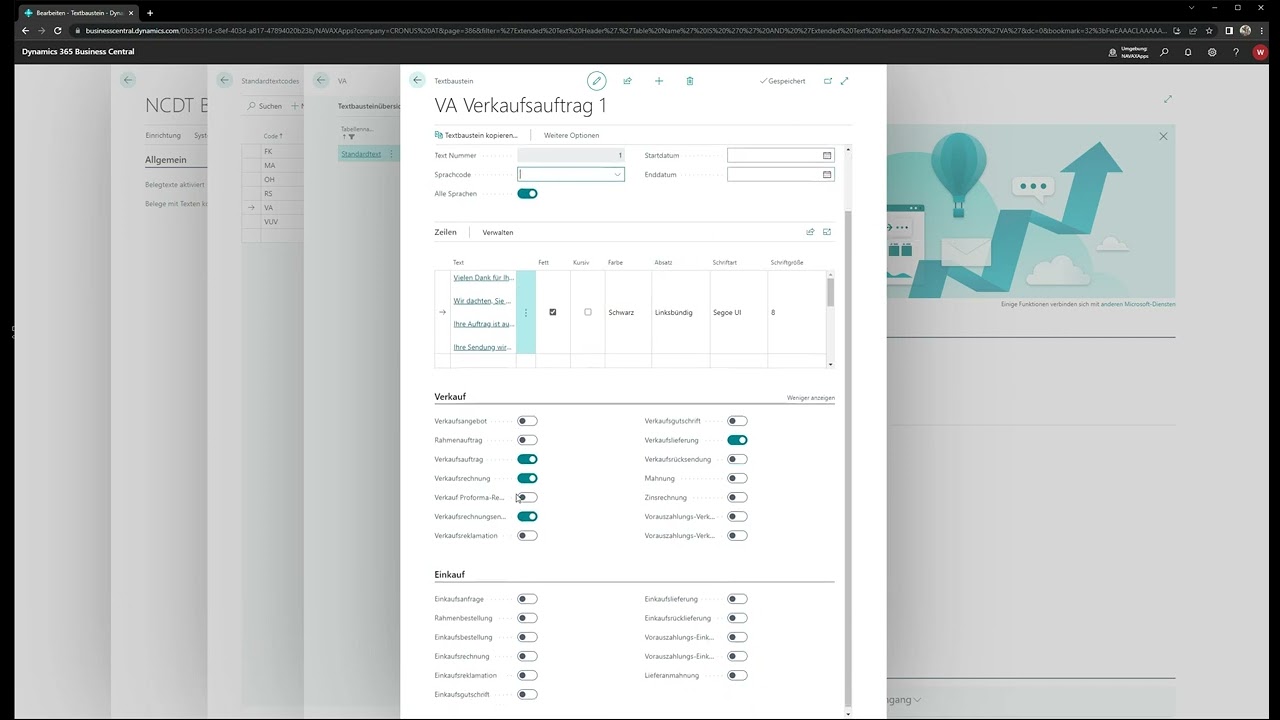
Task: Toggle Alle Sprachen switch
Action: [527, 194]
